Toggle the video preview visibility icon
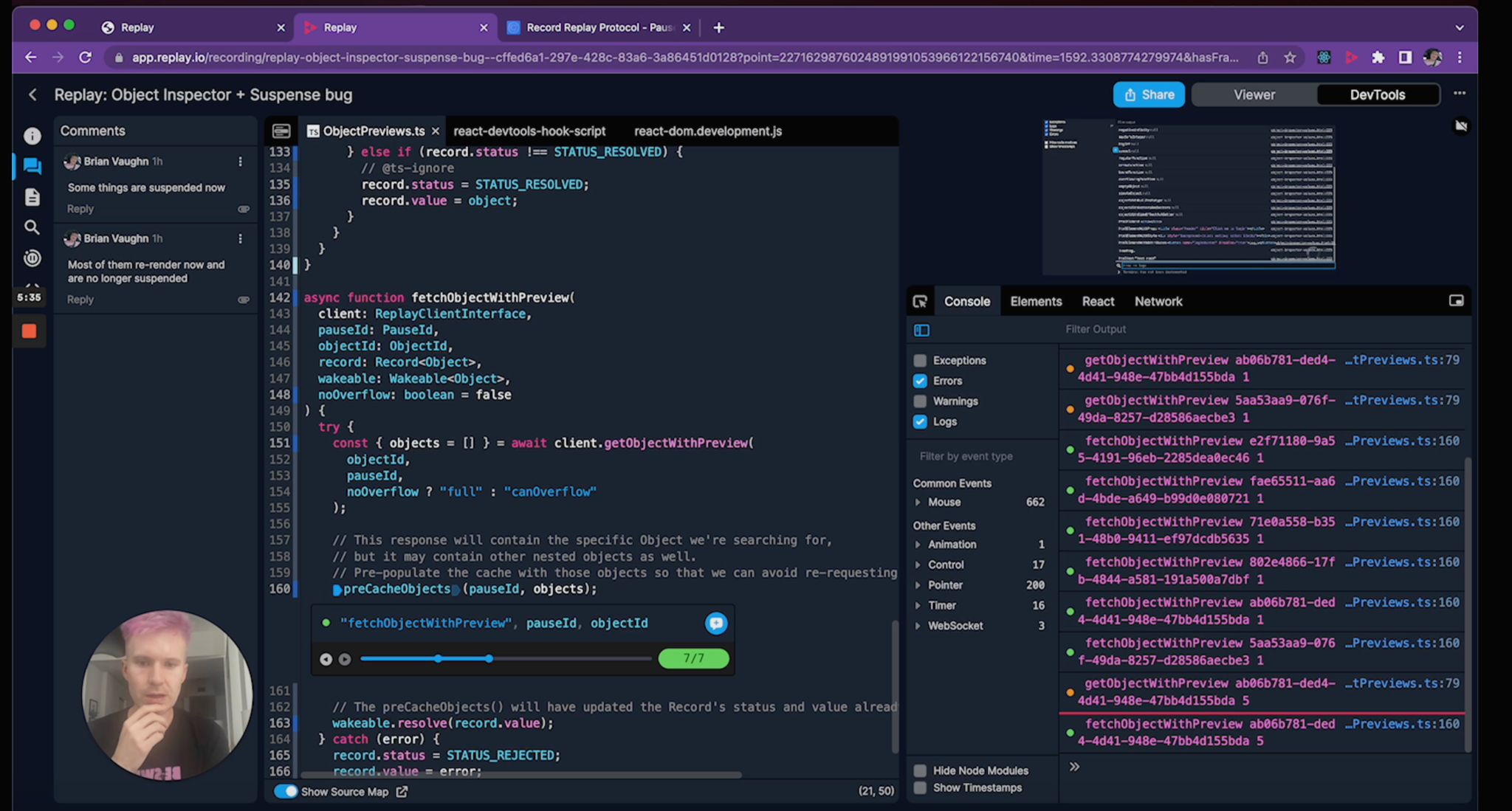Screen dimensions: 1512x811 coord(1461,125)
